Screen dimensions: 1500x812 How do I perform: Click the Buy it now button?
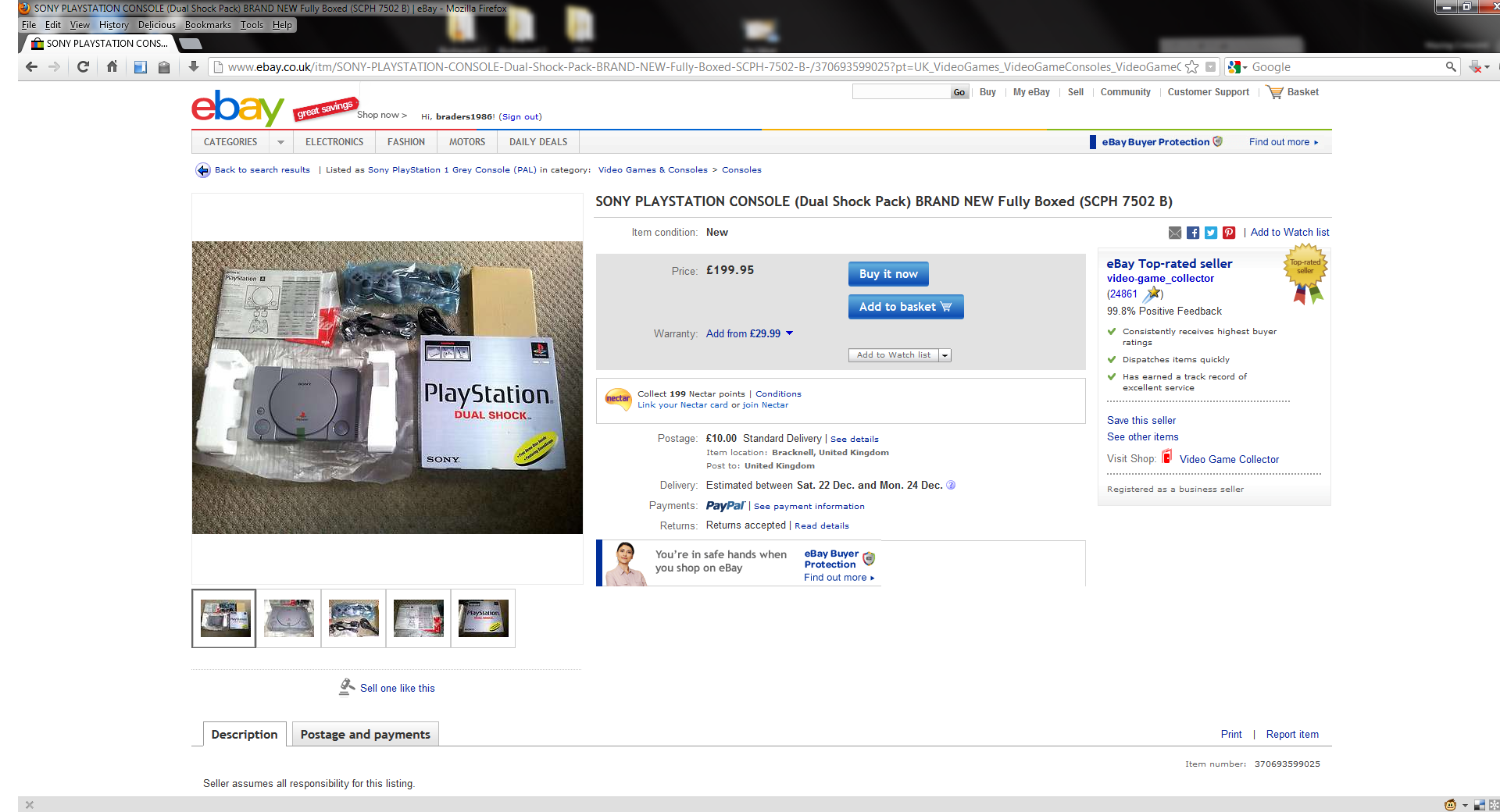888,274
